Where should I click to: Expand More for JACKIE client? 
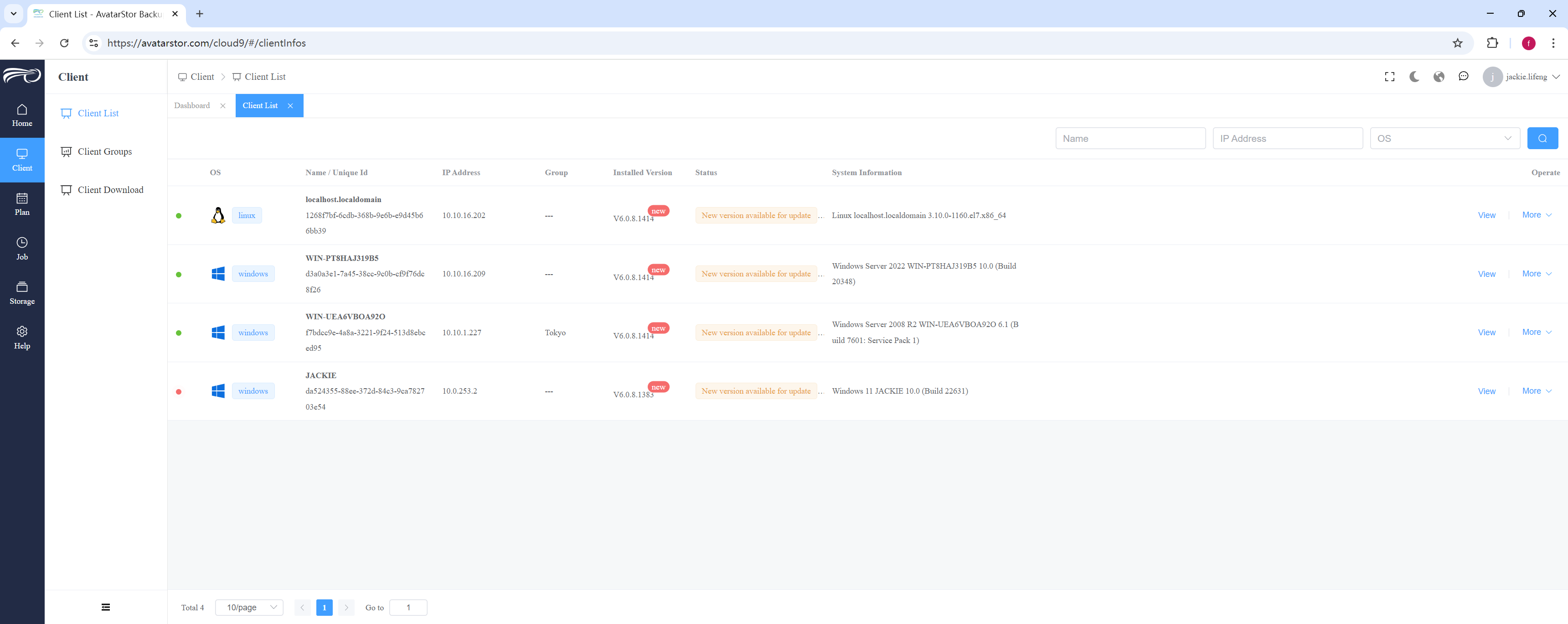[1537, 390]
